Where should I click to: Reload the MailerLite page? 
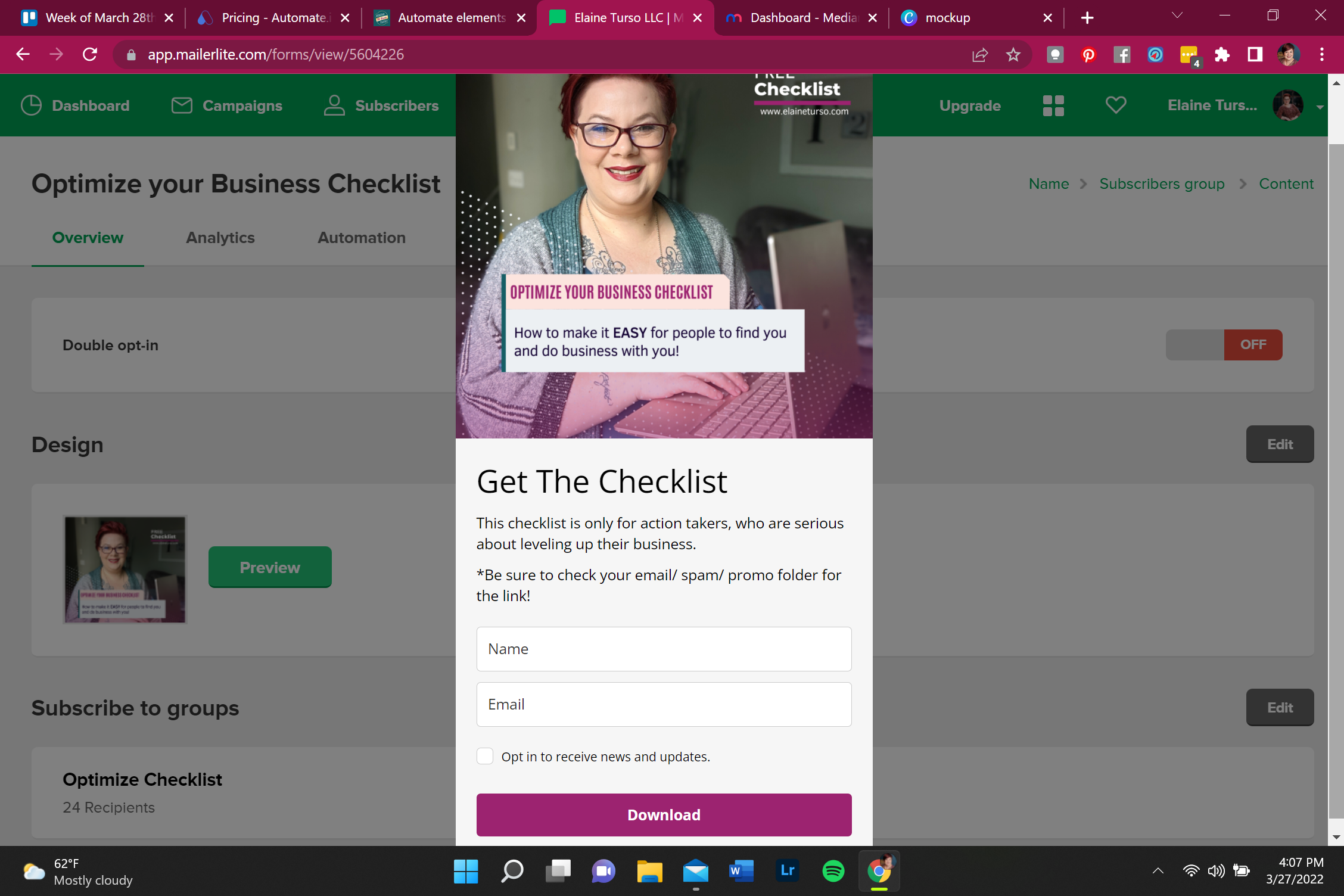[x=90, y=55]
